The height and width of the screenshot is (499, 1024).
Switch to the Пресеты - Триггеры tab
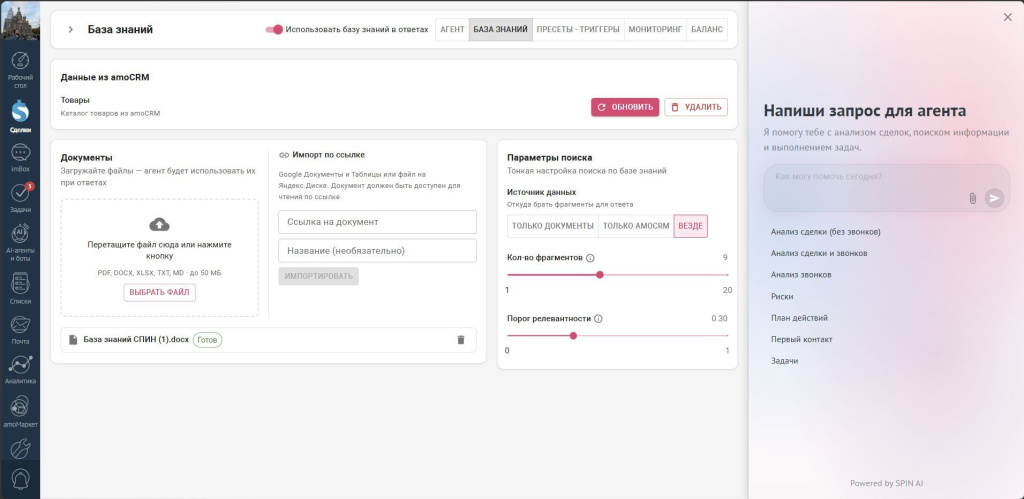tap(578, 29)
